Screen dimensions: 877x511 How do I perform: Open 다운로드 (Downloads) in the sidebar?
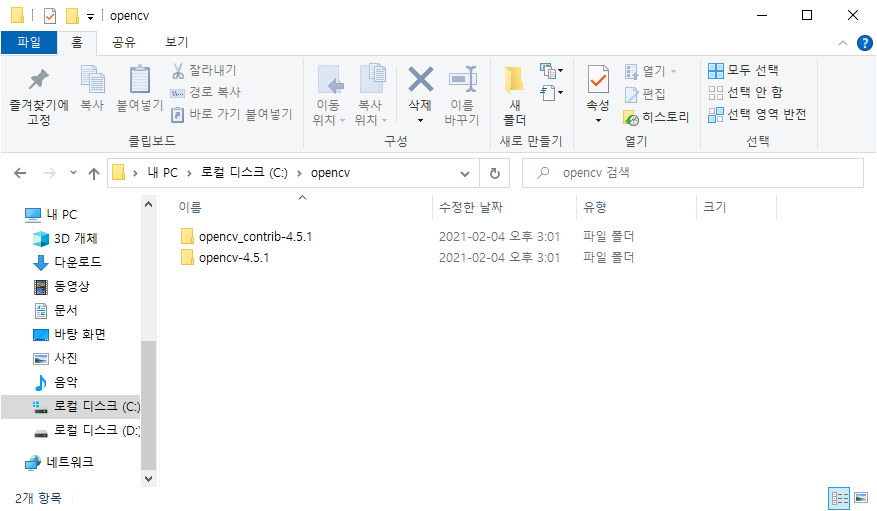(x=68, y=262)
